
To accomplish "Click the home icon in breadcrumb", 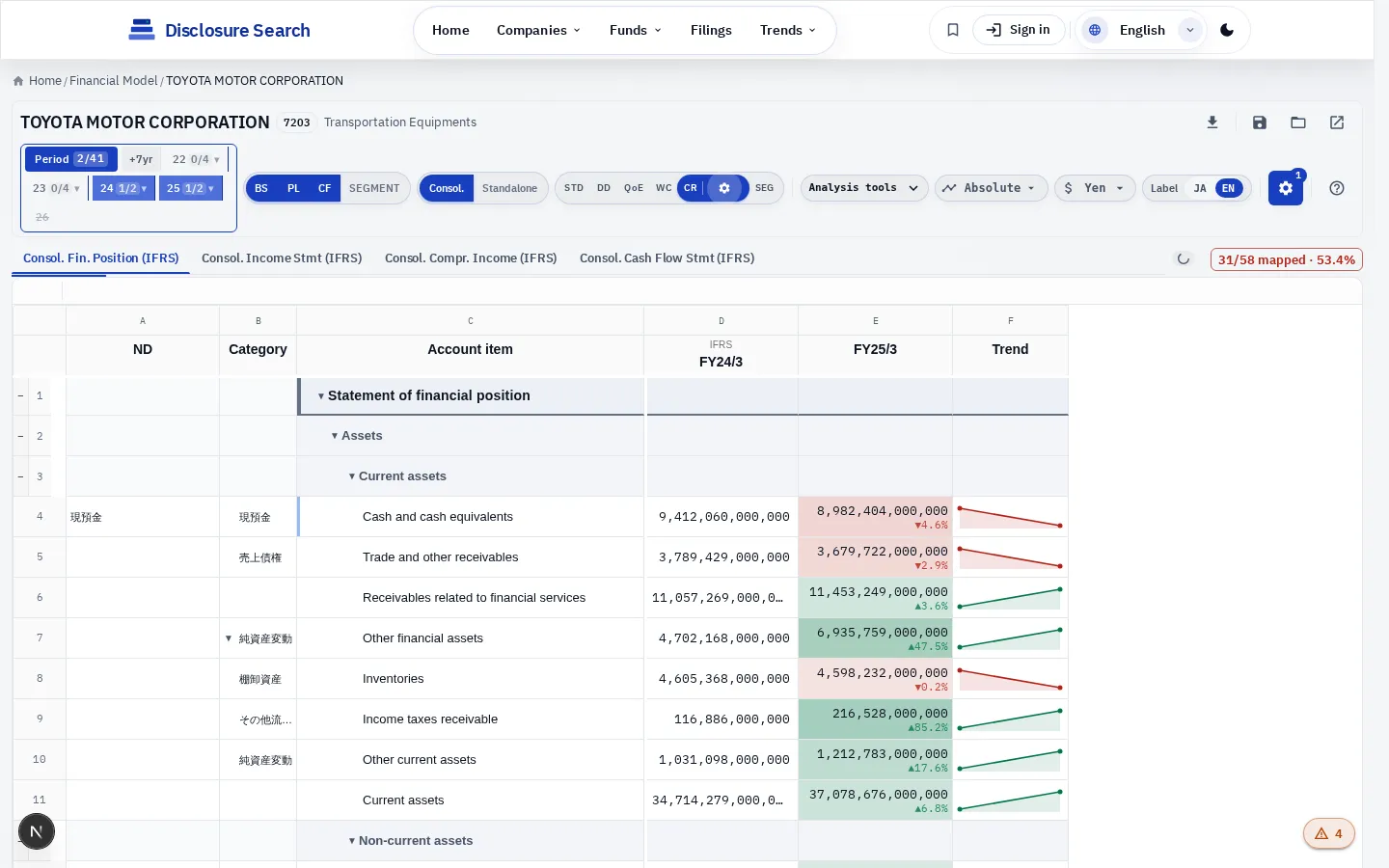I will 18,81.
